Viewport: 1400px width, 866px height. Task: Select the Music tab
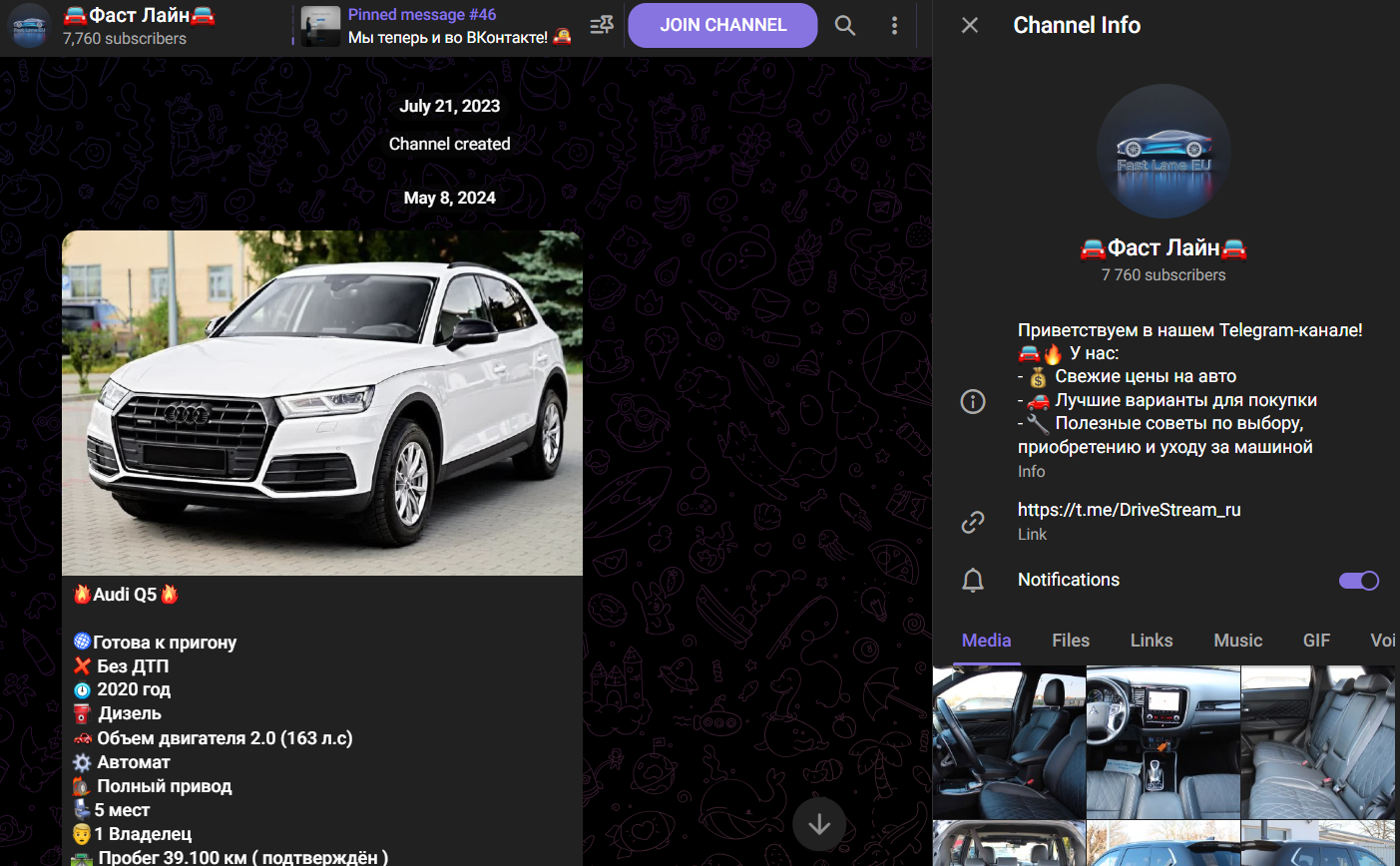(x=1237, y=641)
